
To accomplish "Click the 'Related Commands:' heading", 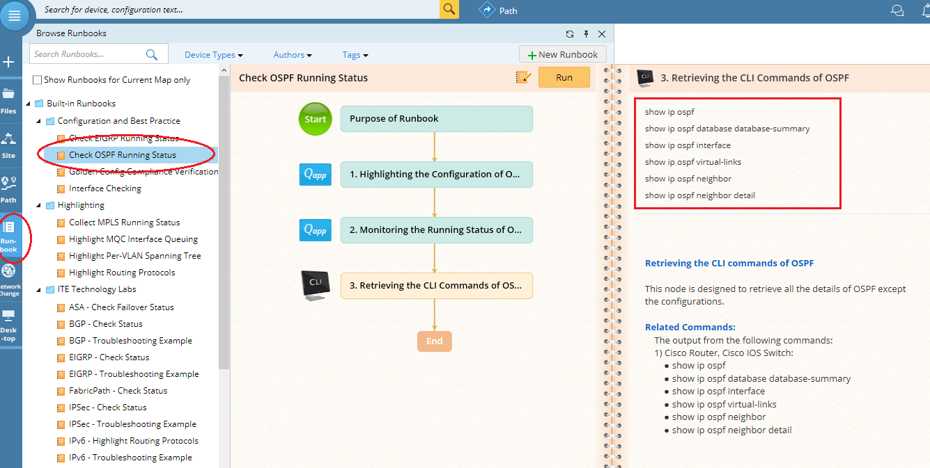I will [x=690, y=327].
